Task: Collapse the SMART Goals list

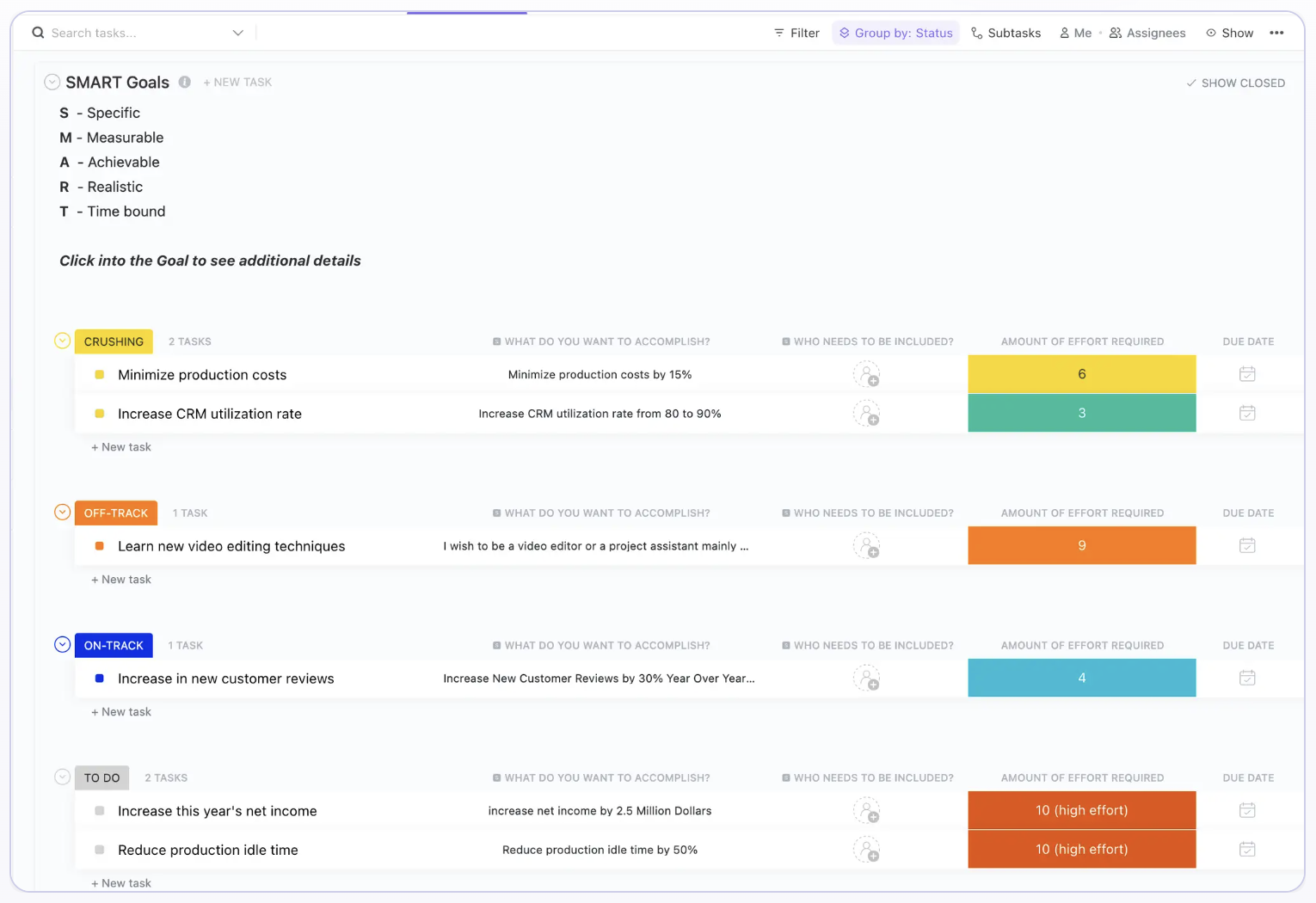Action: 52,82
